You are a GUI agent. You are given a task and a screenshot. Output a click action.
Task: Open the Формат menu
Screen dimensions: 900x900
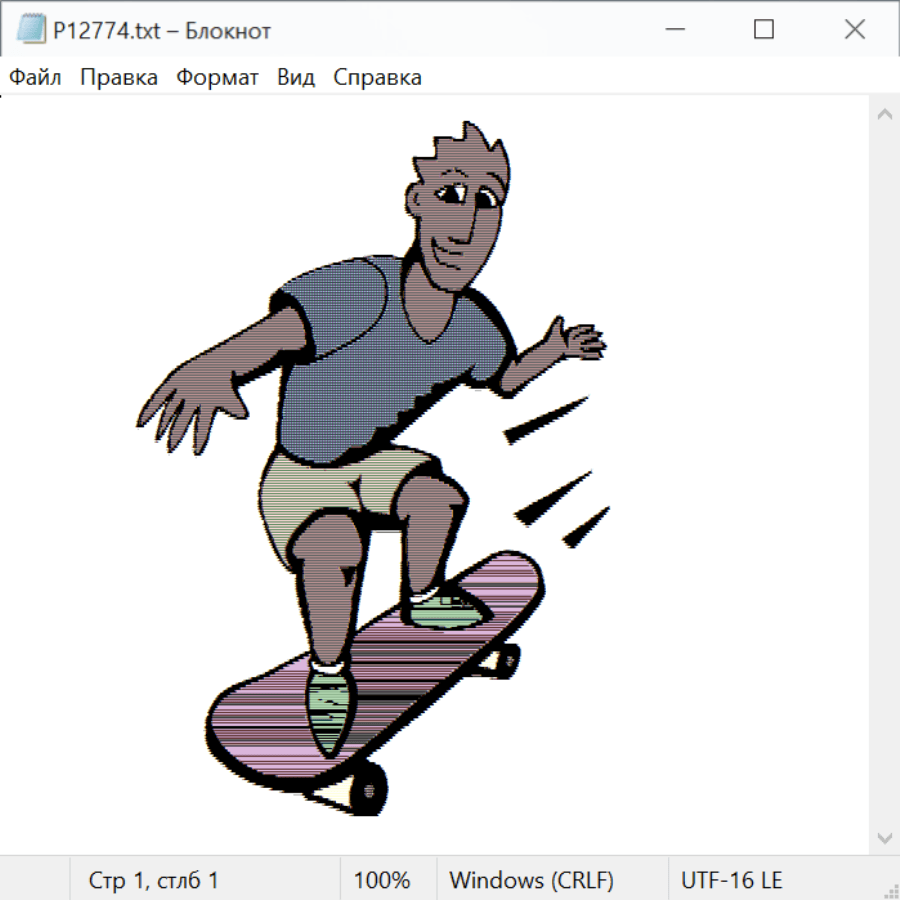pos(217,77)
